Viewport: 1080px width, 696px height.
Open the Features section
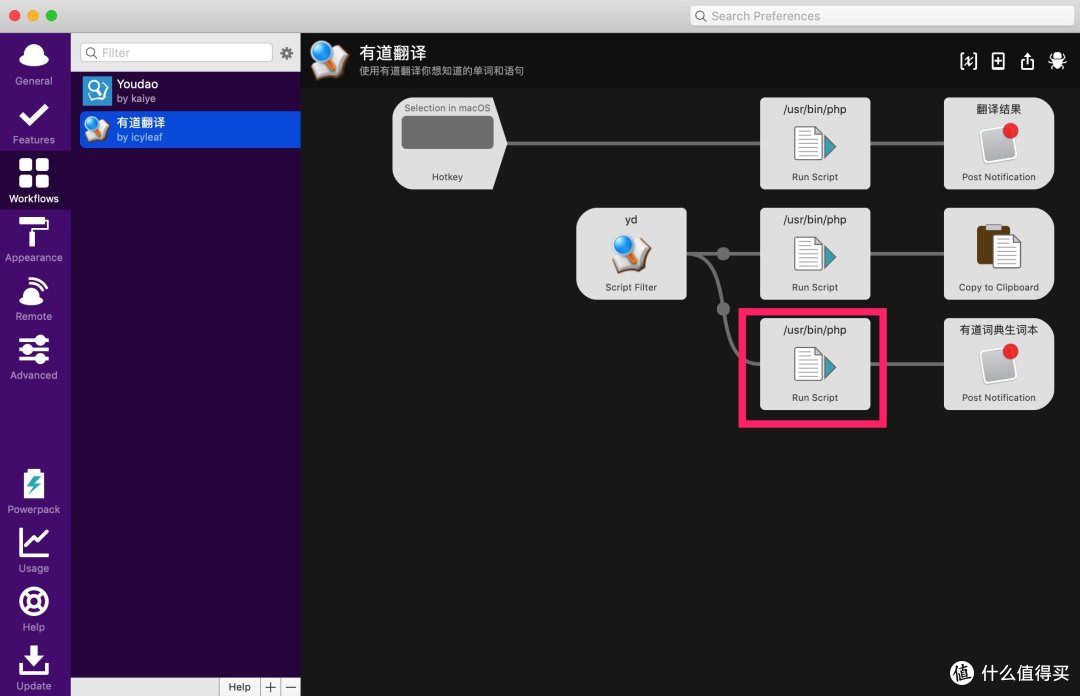click(x=34, y=123)
